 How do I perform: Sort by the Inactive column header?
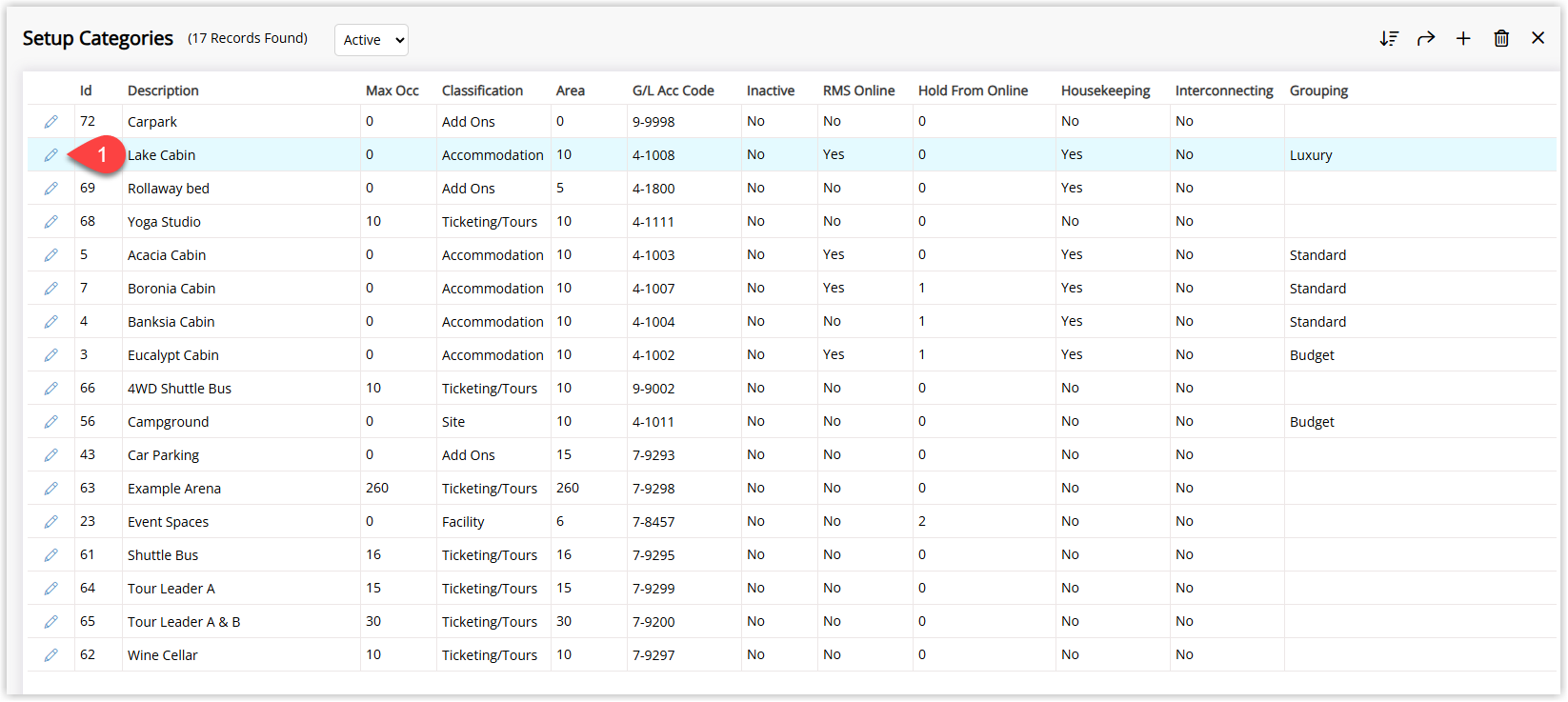(x=771, y=90)
